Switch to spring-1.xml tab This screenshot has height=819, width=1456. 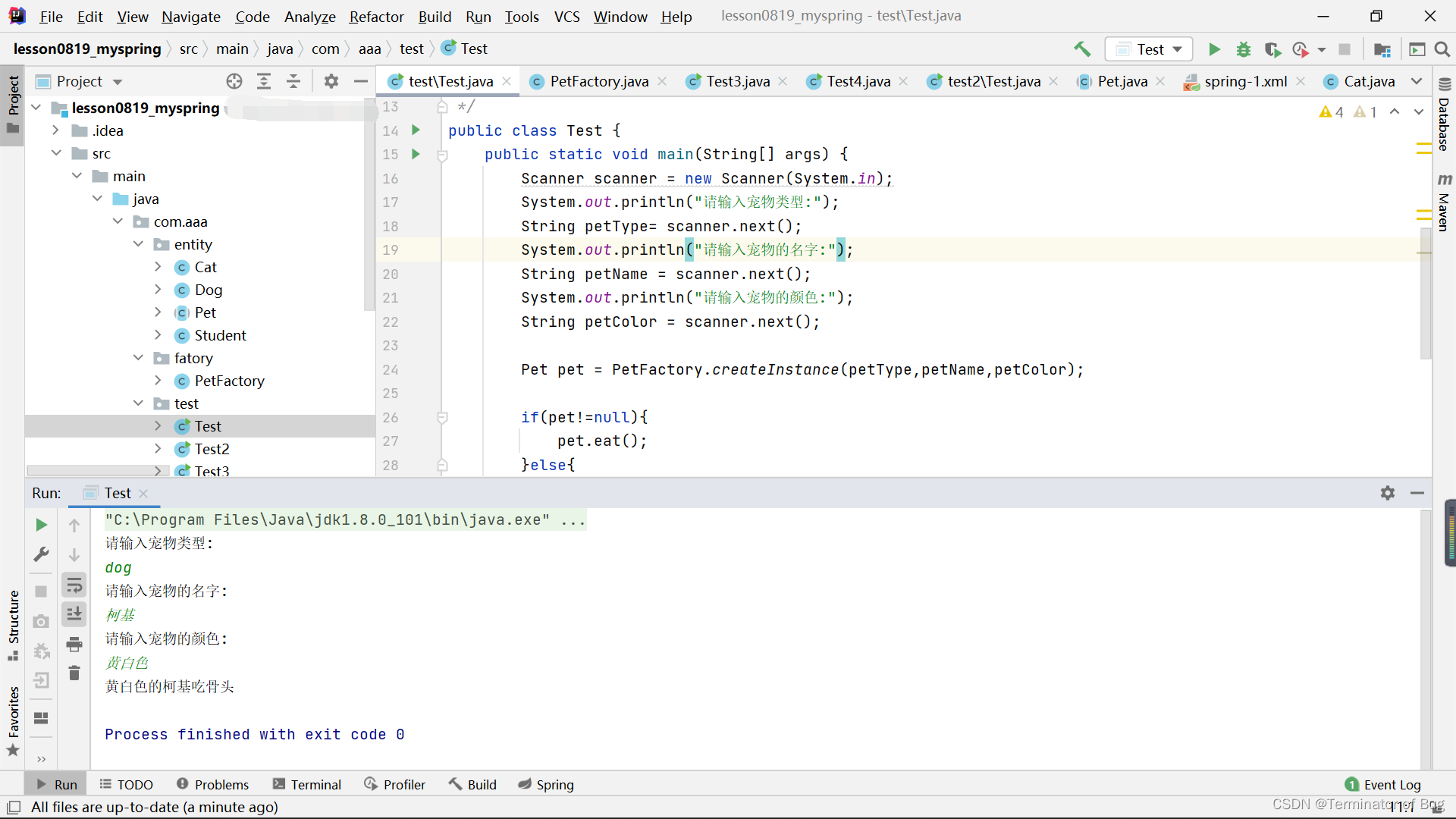pos(1245,81)
